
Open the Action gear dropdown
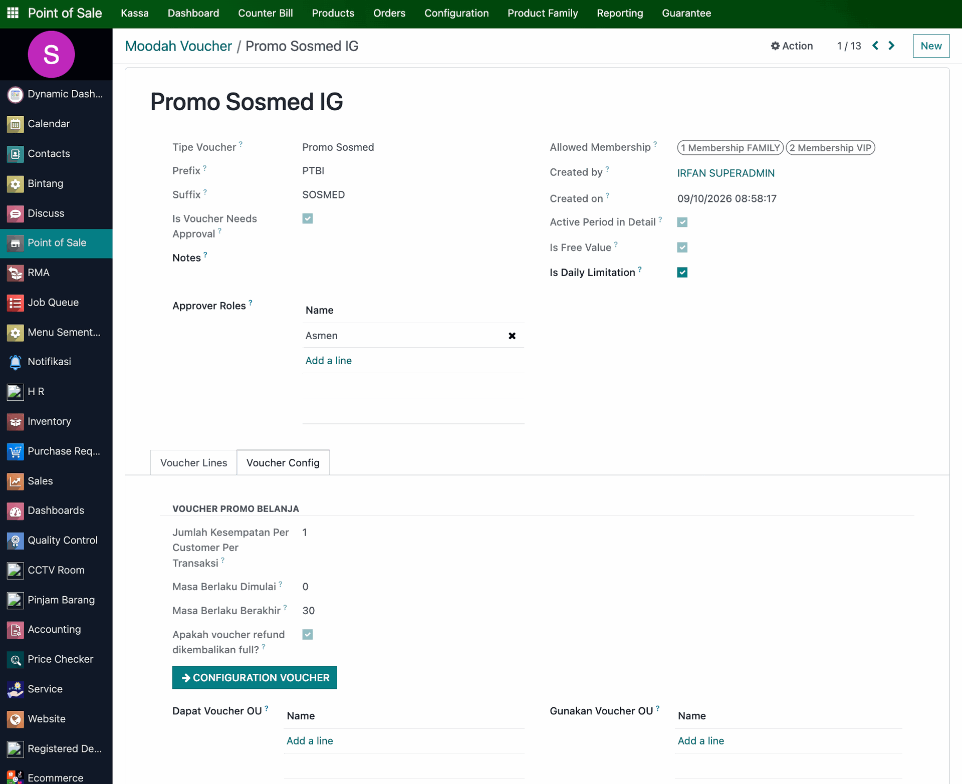(x=792, y=46)
